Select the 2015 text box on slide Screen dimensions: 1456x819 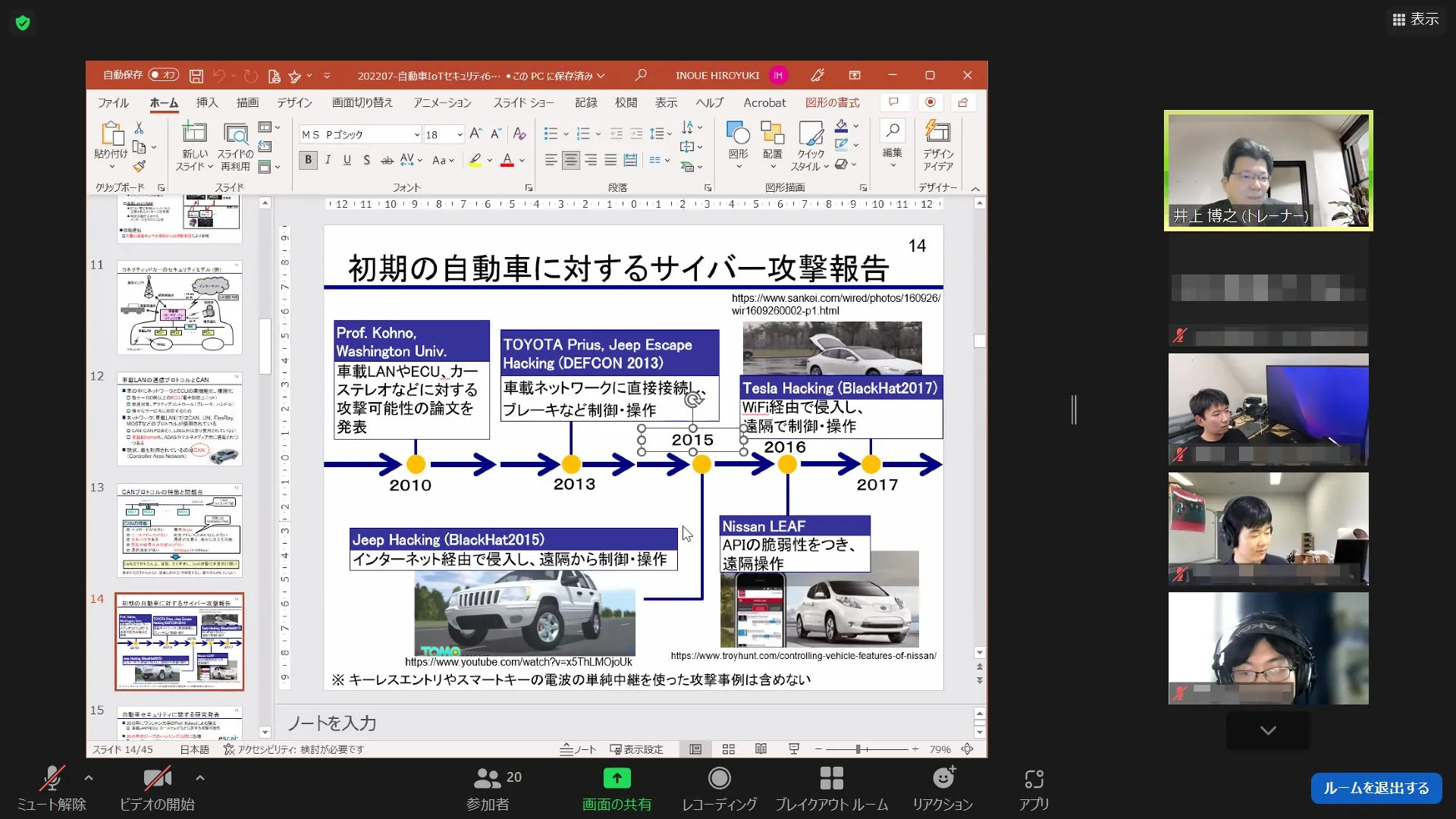pyautogui.click(x=692, y=440)
